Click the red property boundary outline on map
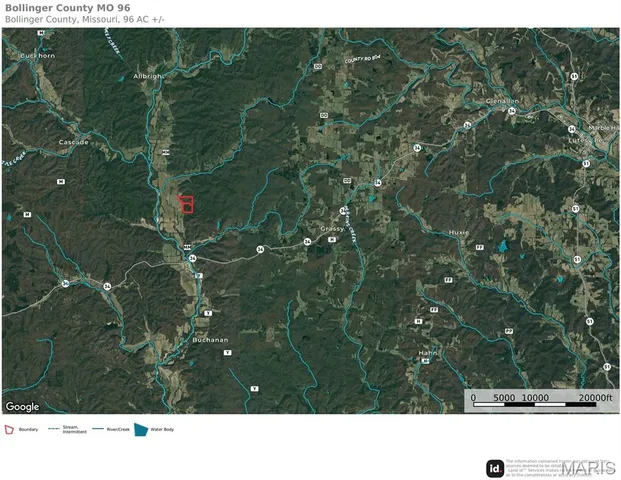This screenshot has width=621, height=480. (x=186, y=204)
